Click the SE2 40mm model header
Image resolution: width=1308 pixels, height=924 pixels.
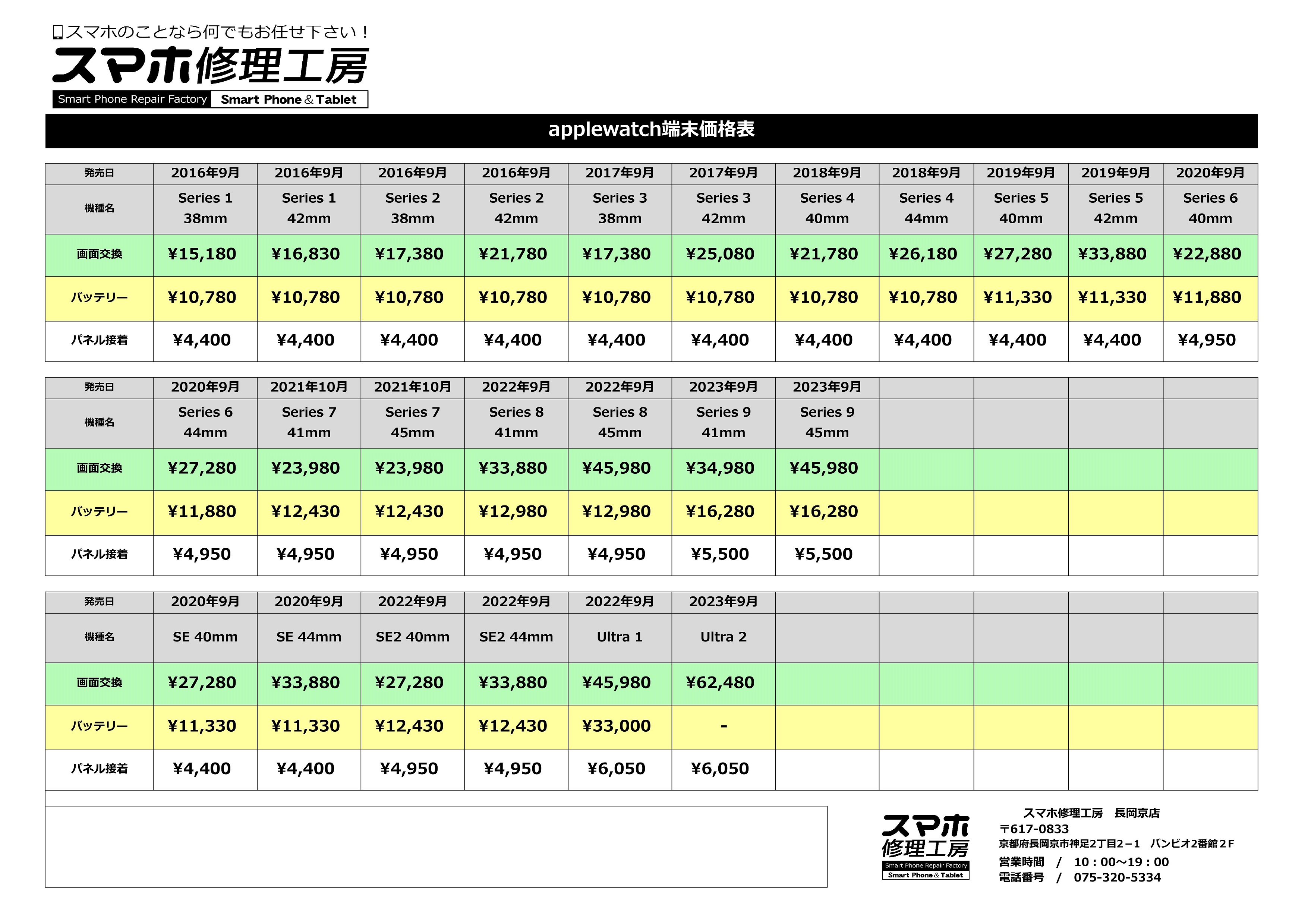(412, 637)
